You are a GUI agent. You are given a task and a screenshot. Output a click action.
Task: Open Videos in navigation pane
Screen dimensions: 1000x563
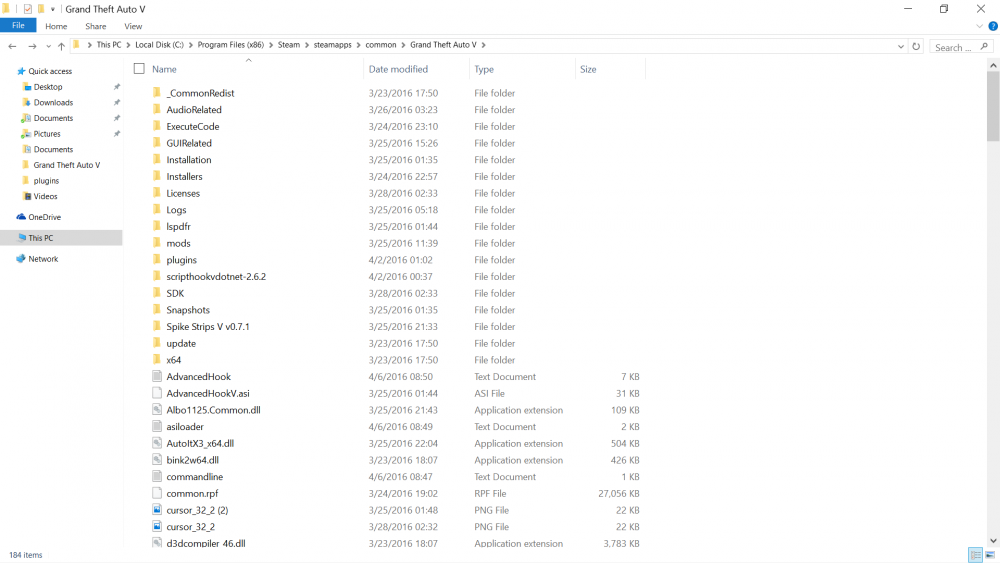[45, 196]
